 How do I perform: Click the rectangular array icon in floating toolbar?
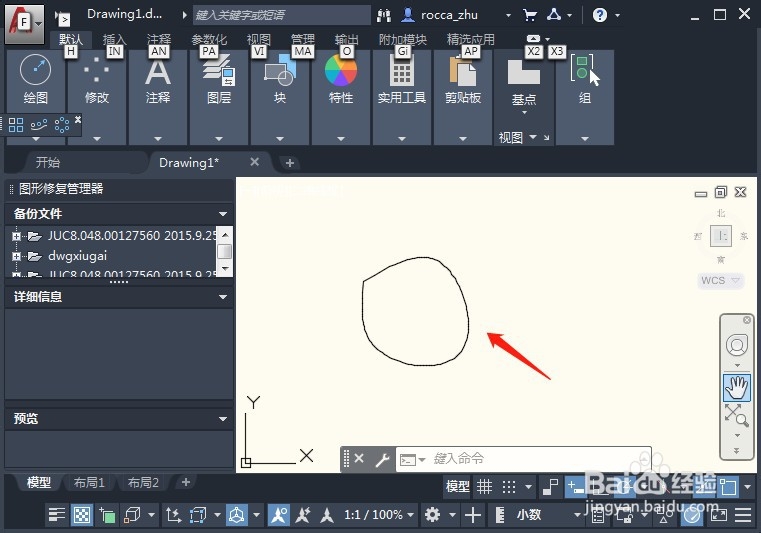point(16,125)
